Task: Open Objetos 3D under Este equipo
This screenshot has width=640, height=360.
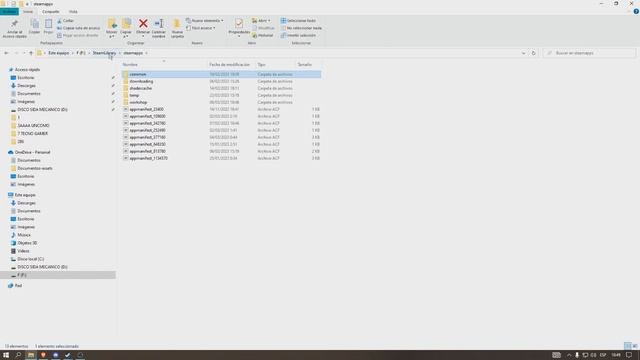Action: tap(27, 243)
